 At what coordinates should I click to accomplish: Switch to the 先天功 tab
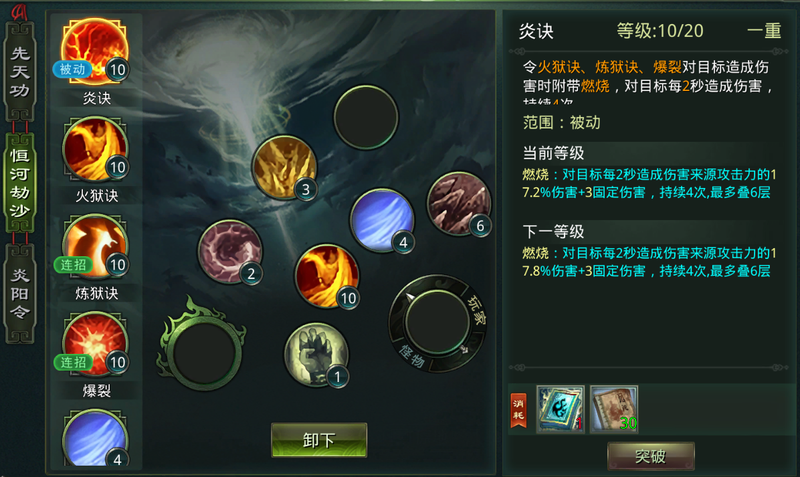(20, 71)
